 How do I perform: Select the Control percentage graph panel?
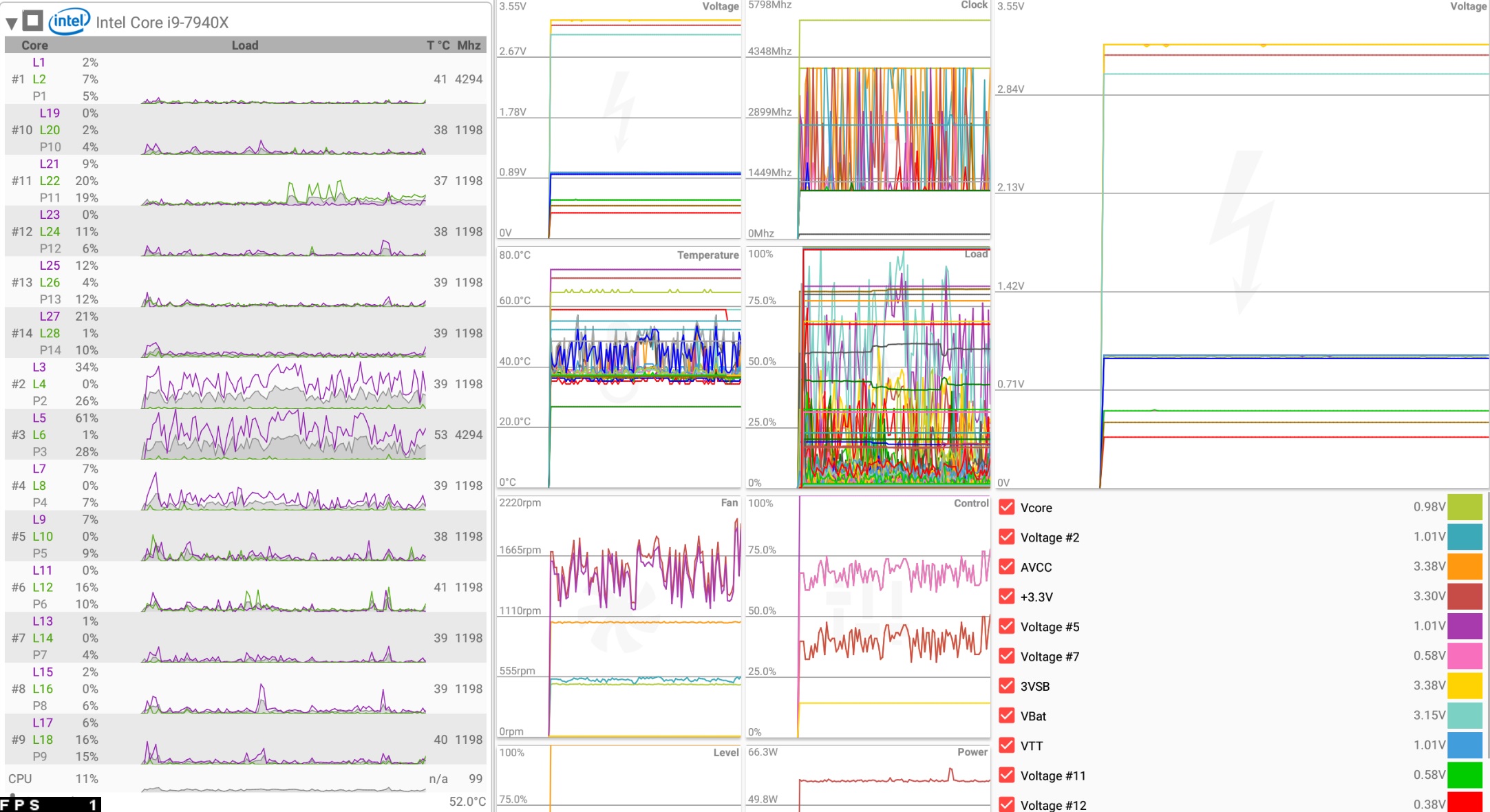click(x=868, y=617)
